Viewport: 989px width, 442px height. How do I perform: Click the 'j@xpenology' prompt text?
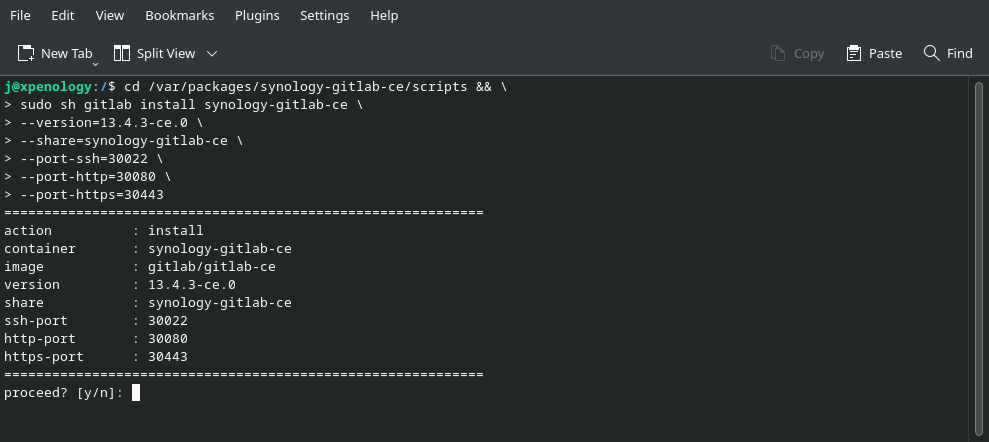[48, 87]
